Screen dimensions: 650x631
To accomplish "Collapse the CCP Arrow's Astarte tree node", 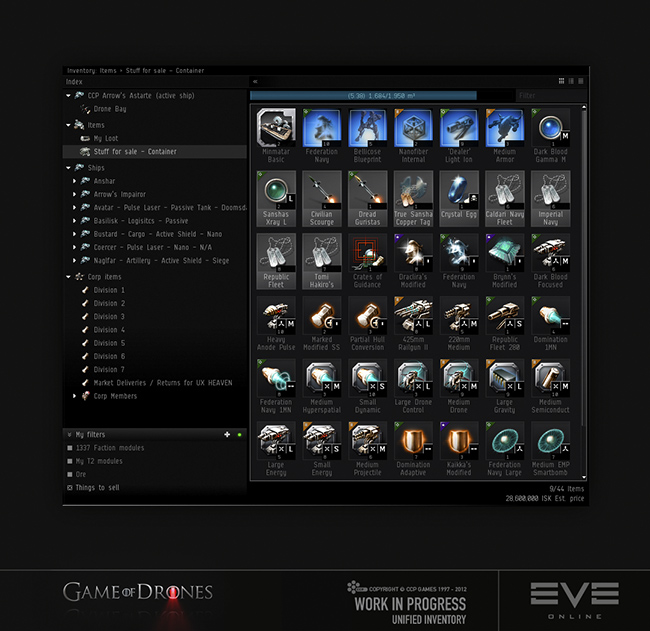I will 68,95.
